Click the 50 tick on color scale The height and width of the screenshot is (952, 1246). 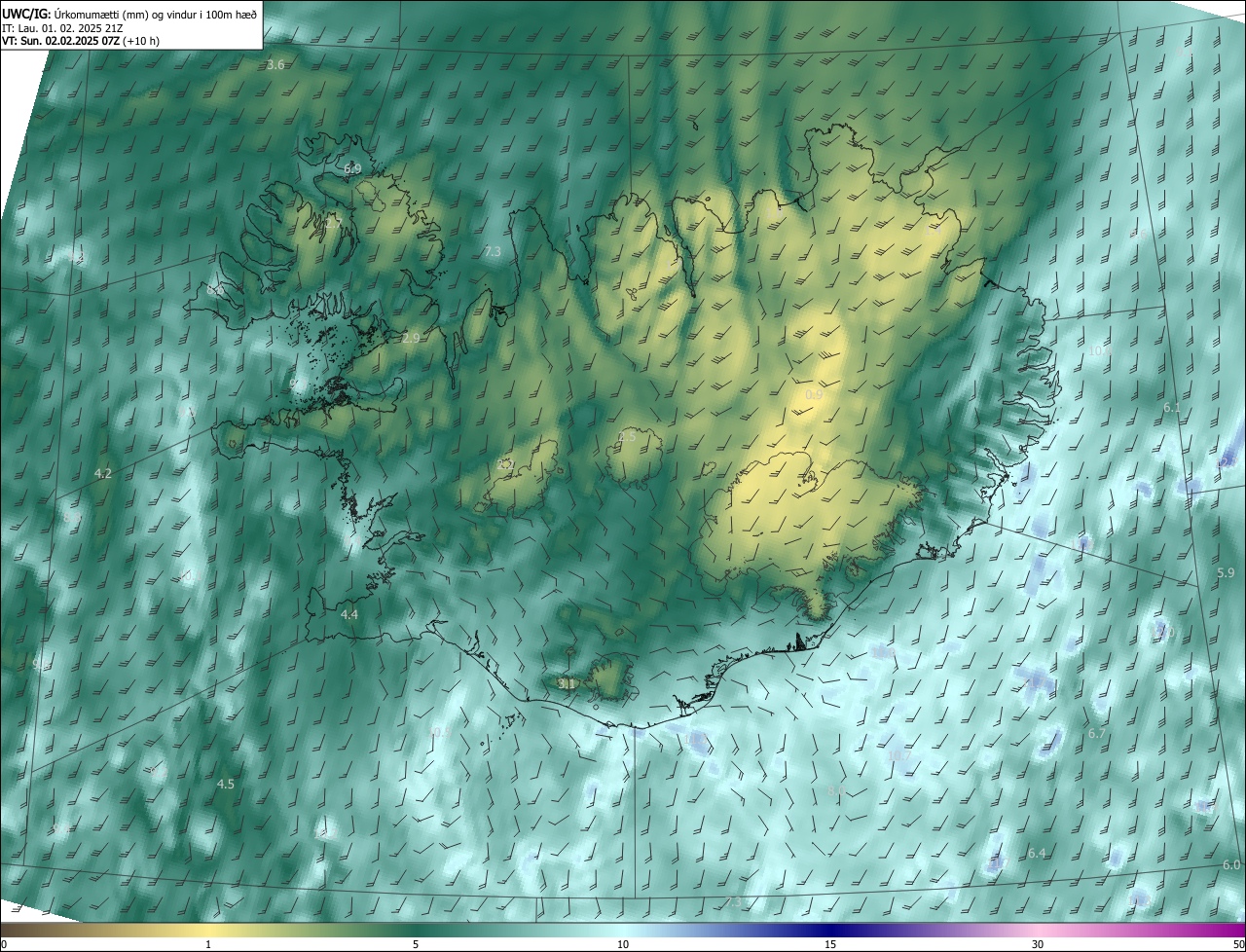pos(1238,944)
